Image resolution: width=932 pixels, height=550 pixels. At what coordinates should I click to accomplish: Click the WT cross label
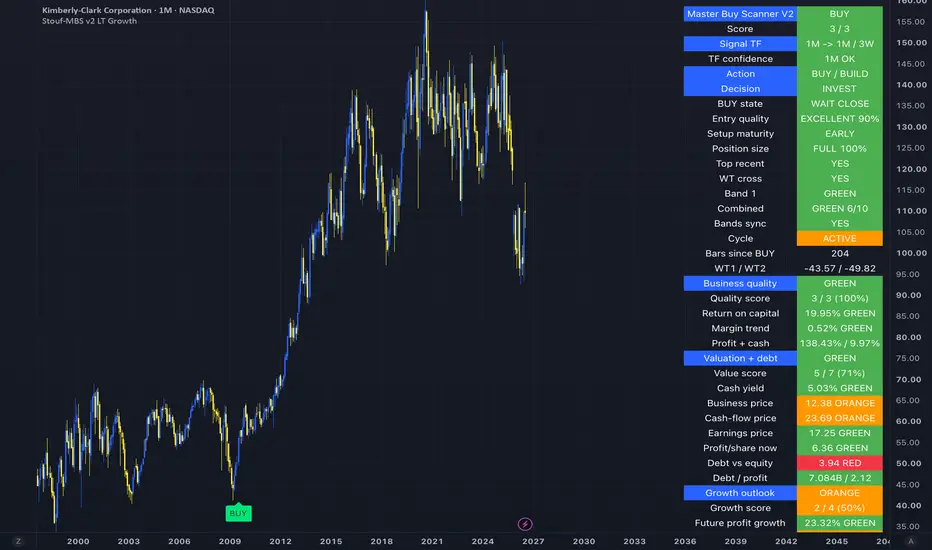740,178
